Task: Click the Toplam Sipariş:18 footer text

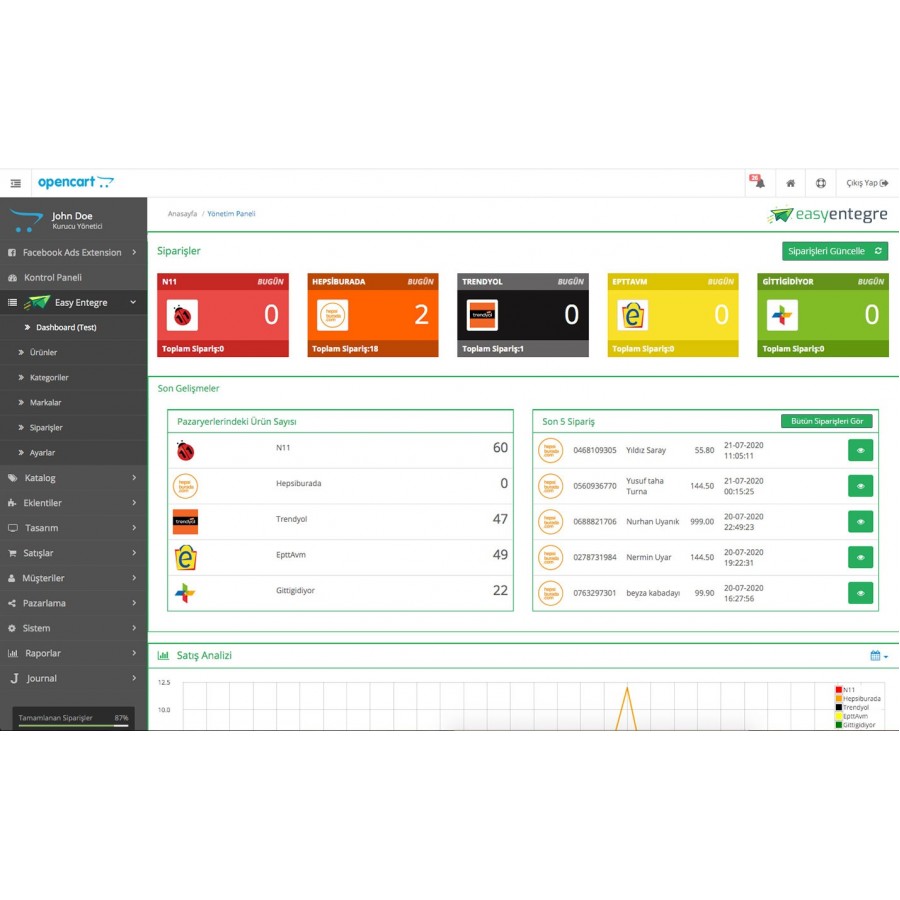Action: [345, 348]
